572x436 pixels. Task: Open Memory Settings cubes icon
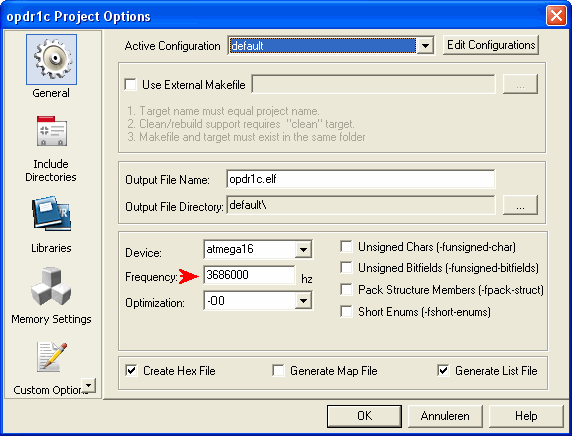point(51,286)
